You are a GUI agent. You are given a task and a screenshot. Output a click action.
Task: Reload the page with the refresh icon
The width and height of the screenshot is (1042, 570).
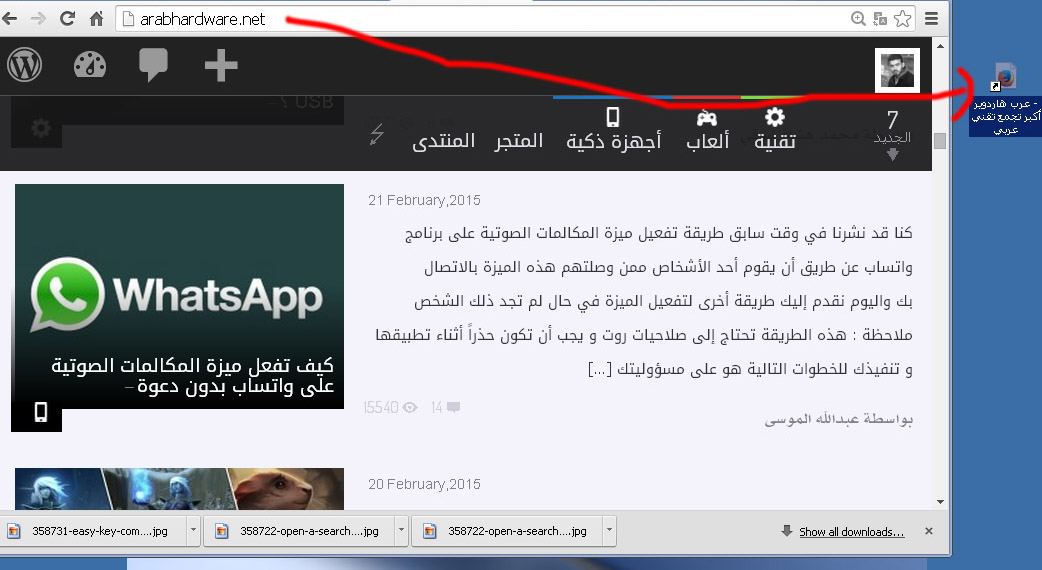coord(67,19)
